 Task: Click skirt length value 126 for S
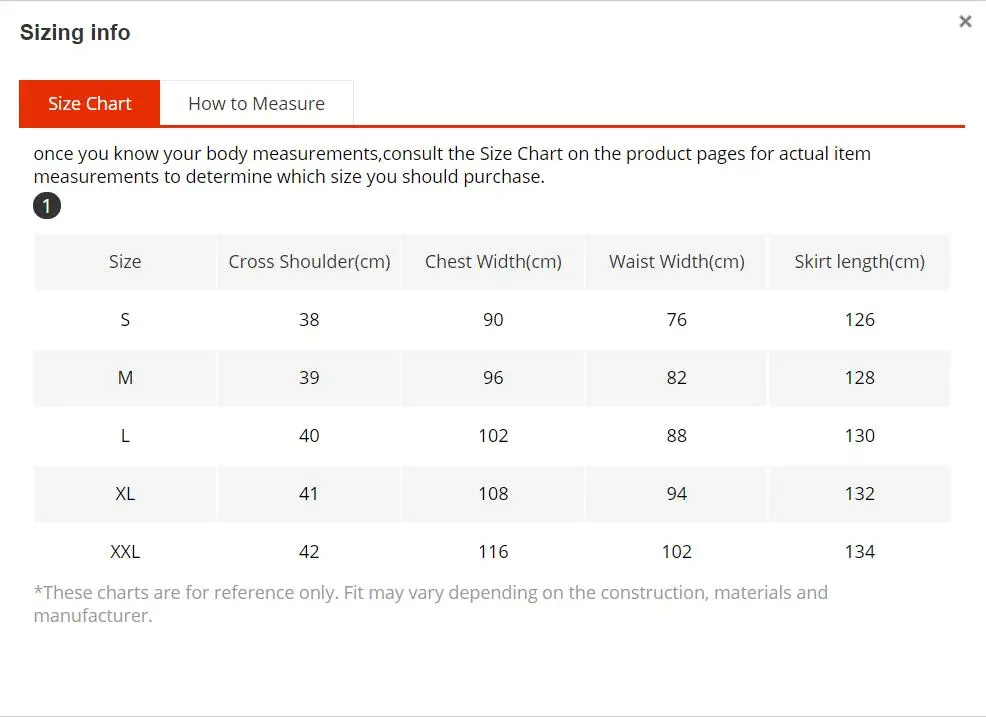click(x=860, y=320)
